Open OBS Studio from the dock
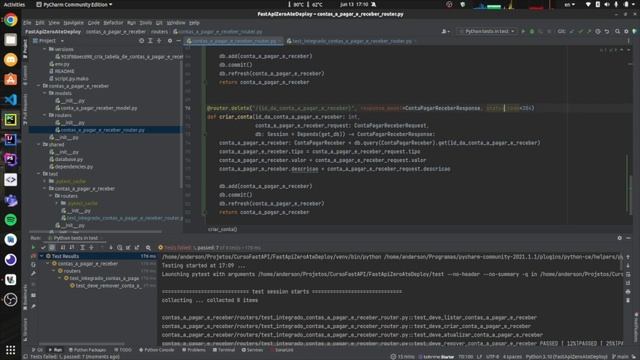 [11, 300]
